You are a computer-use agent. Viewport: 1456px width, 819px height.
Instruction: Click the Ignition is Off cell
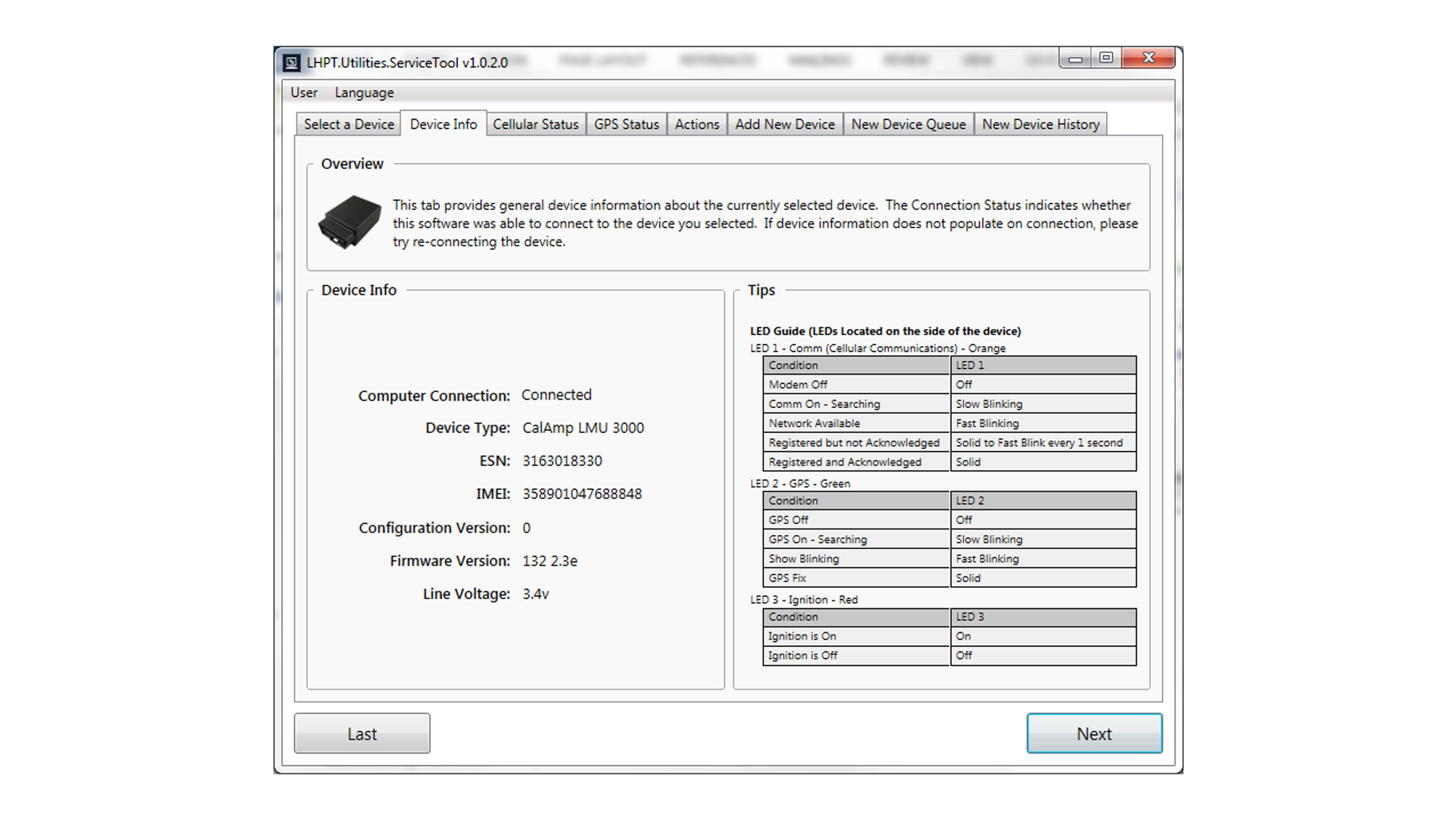(x=857, y=655)
